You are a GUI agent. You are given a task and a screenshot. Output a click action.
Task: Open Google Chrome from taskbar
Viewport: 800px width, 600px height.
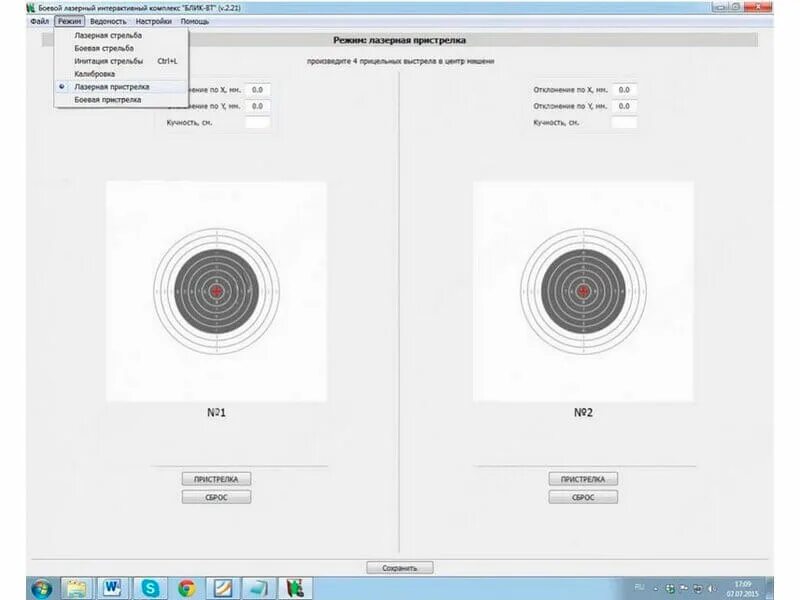(x=187, y=588)
